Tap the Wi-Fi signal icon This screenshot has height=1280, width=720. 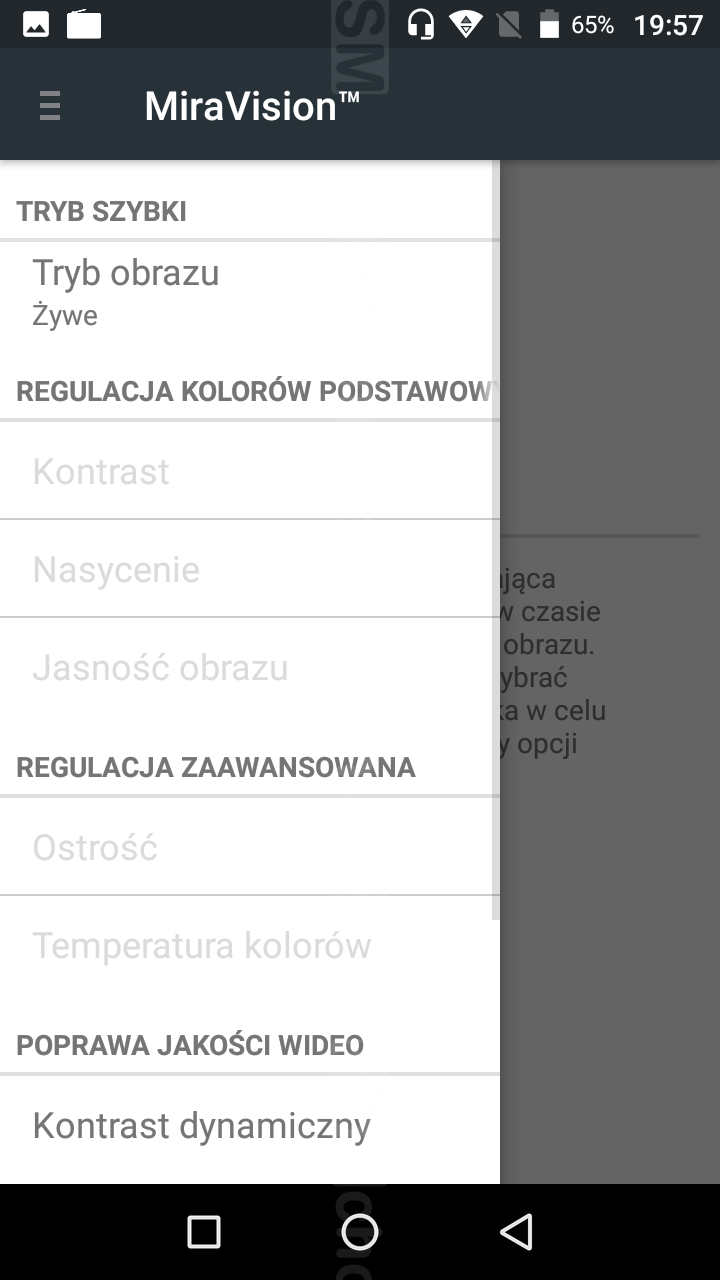[x=465, y=24]
